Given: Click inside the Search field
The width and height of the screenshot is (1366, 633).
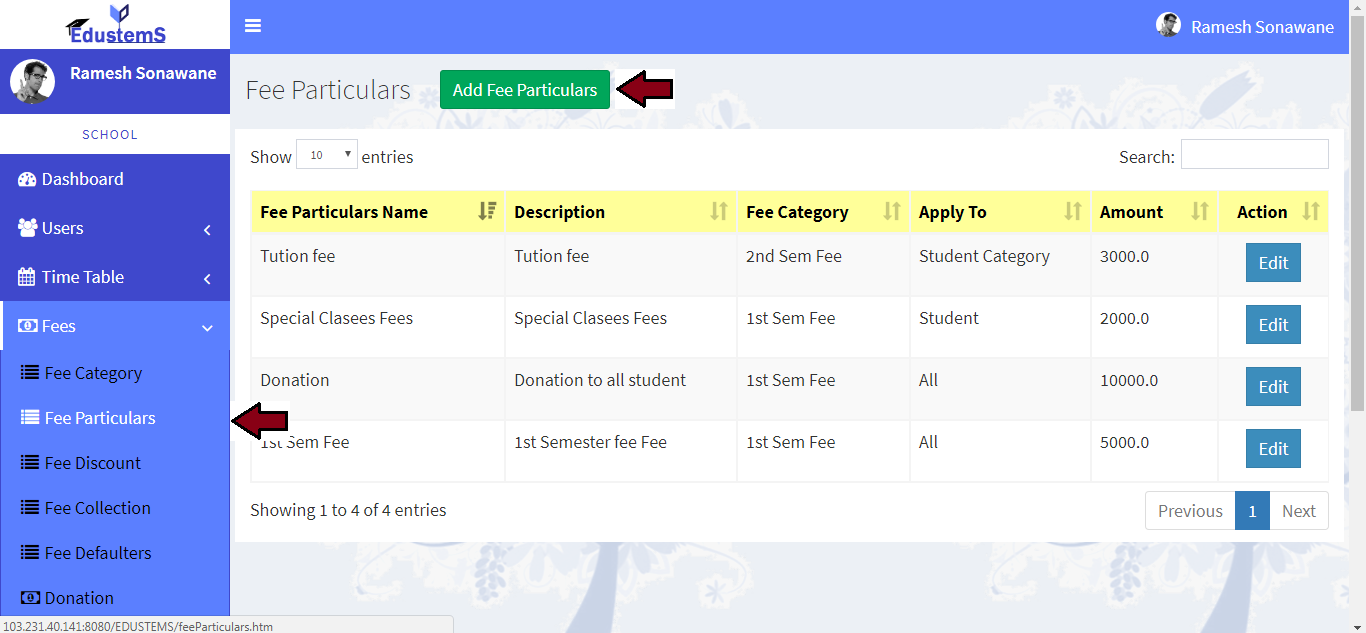Looking at the screenshot, I should tap(1255, 155).
